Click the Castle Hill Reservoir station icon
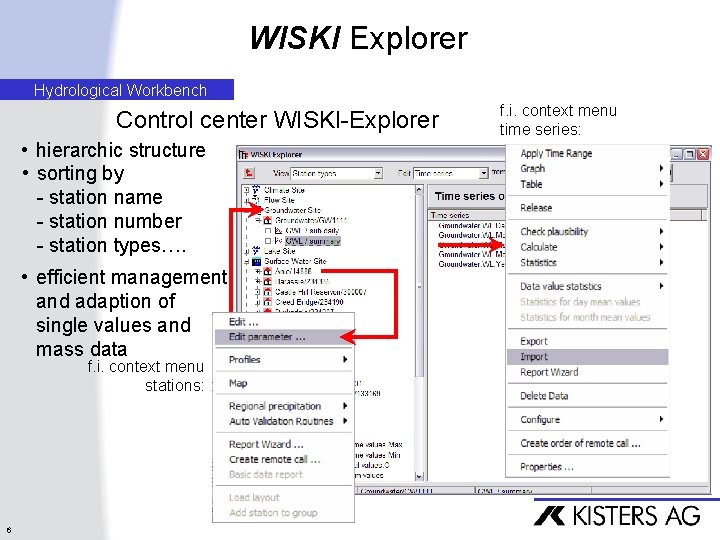This screenshot has height=540, width=720. pos(267,292)
